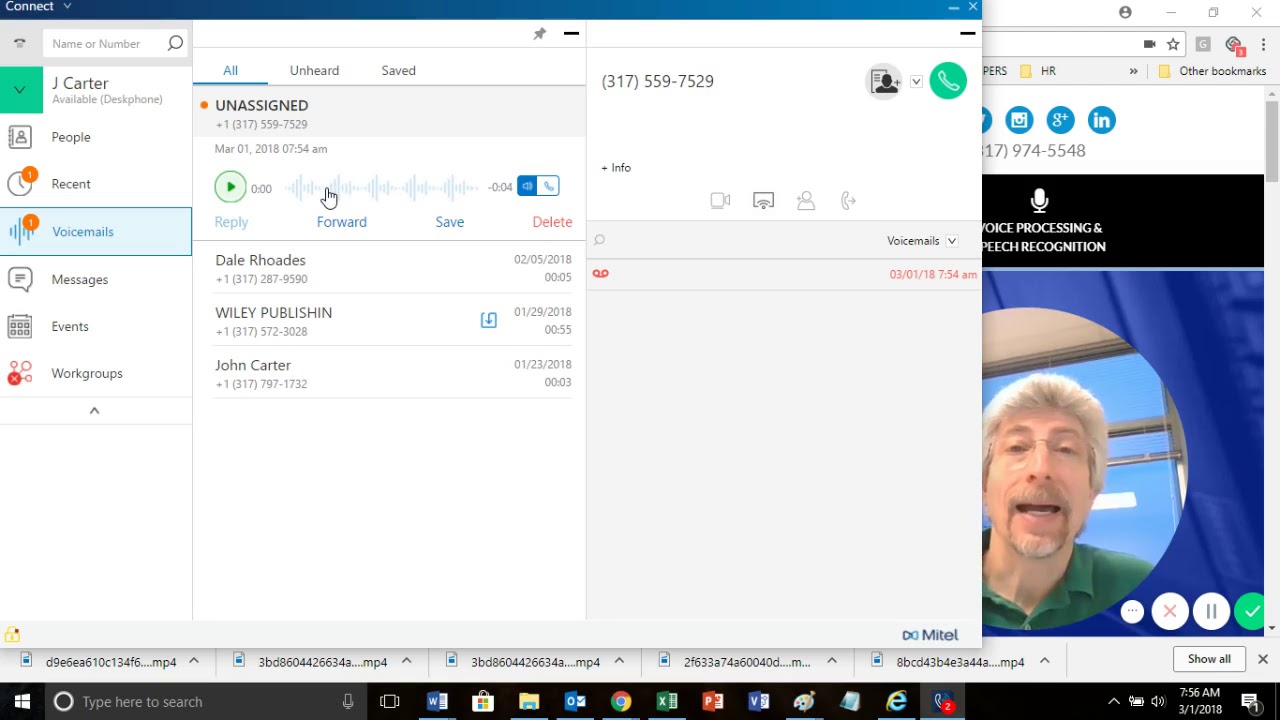The height and width of the screenshot is (720, 1280).
Task: Pin the voicemails panel
Action: pos(539,34)
